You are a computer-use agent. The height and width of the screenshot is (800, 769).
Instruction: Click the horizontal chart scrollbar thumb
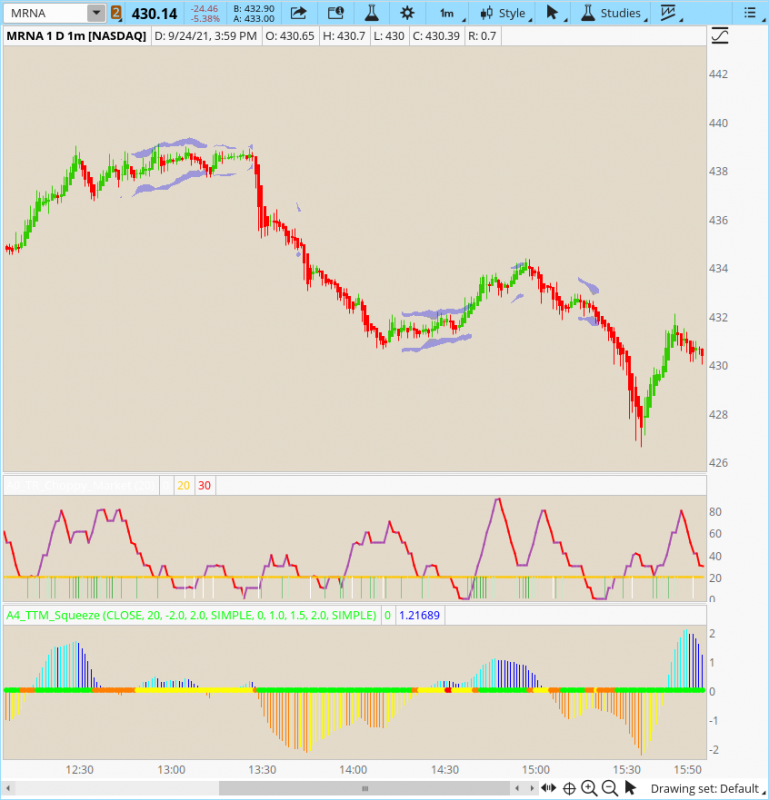(365, 788)
